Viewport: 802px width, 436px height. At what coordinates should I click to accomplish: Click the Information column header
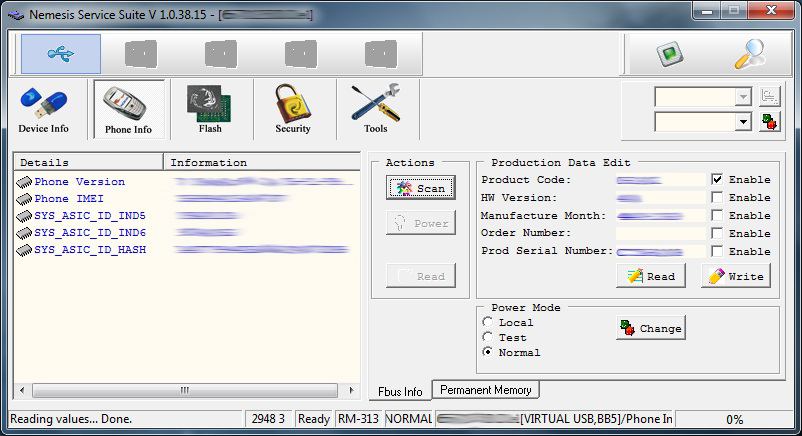(262, 162)
